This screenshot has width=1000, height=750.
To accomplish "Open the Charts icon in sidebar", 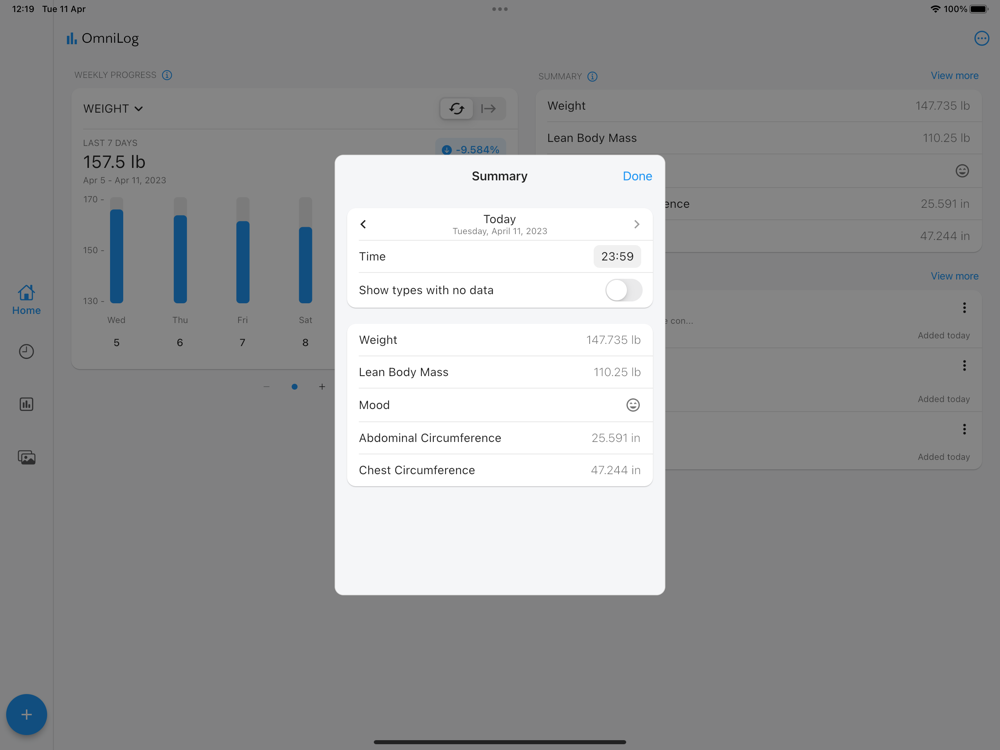I will pyautogui.click(x=26, y=404).
